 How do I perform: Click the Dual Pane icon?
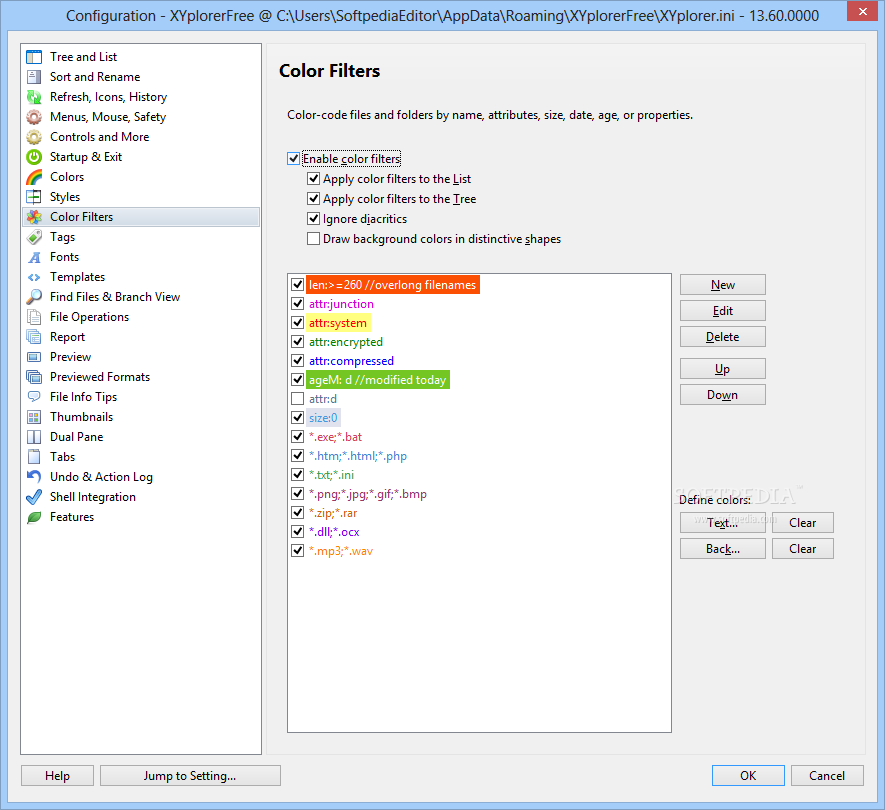coord(34,437)
